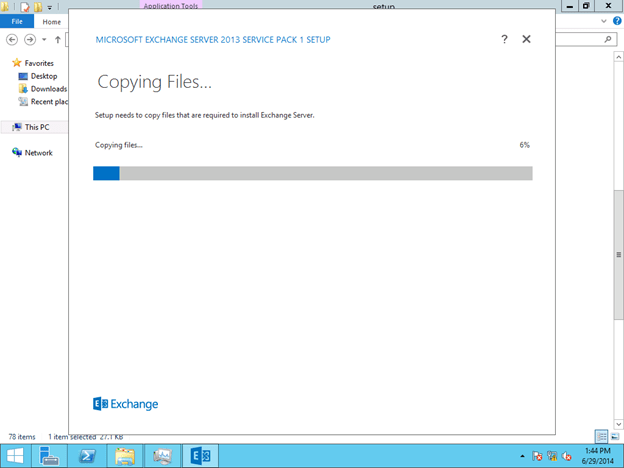The width and height of the screenshot is (624, 468).
Task: Open the File ribbon menu
Action: [17, 21]
